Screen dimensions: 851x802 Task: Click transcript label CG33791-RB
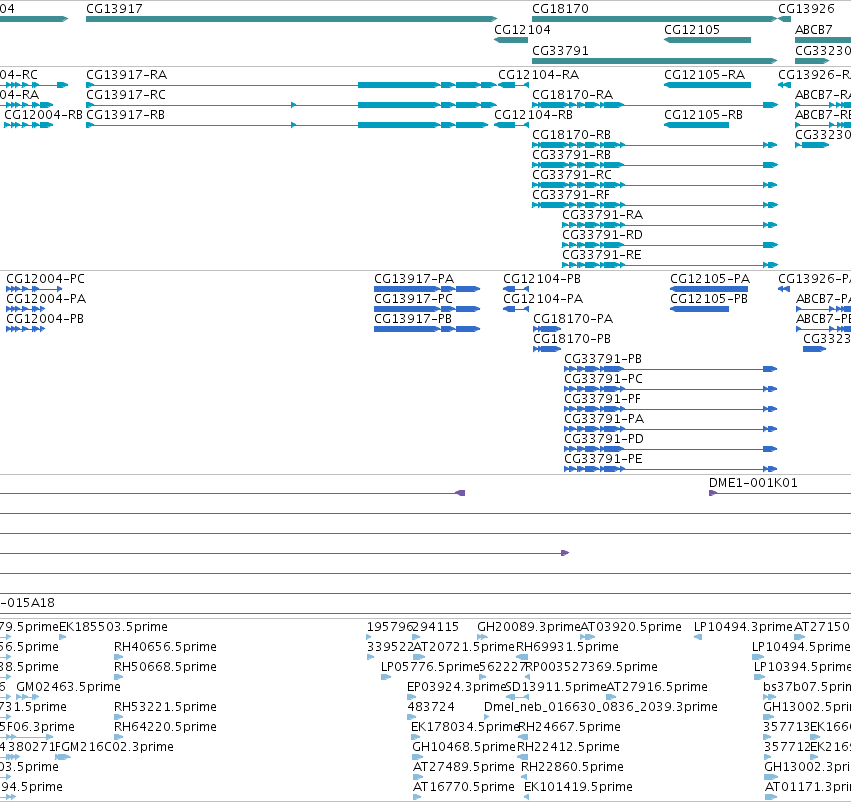[x=571, y=155]
